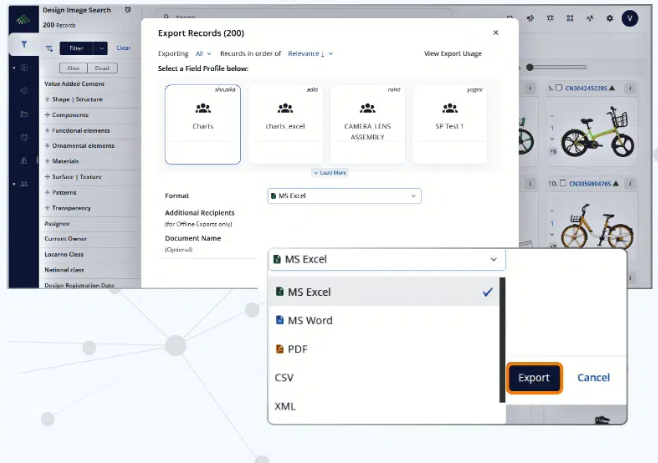The height and width of the screenshot is (463, 658).
Task: Open the Relevance sort order dropdown
Action: pyautogui.click(x=310, y=53)
